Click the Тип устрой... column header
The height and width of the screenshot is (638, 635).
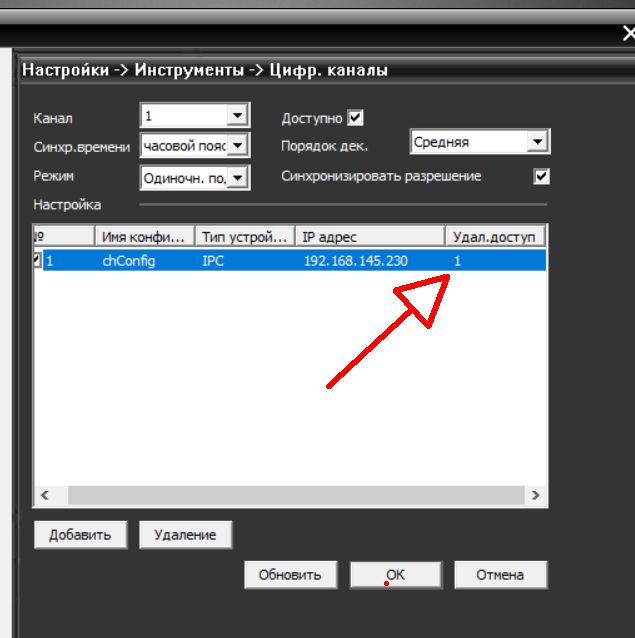coord(244,237)
